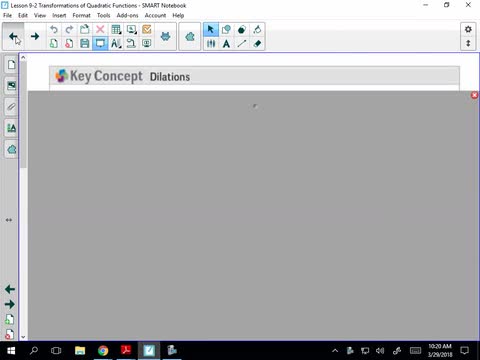The width and height of the screenshot is (480, 360).
Task: Open the Page Sorter sidebar tab
Action: [x=11, y=64]
